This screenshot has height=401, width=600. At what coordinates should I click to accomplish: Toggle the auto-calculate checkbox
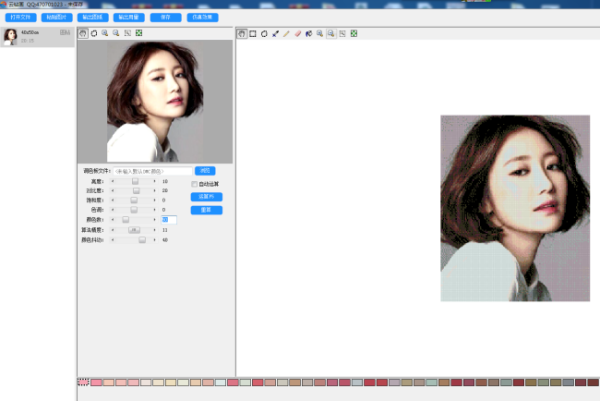coord(194,184)
